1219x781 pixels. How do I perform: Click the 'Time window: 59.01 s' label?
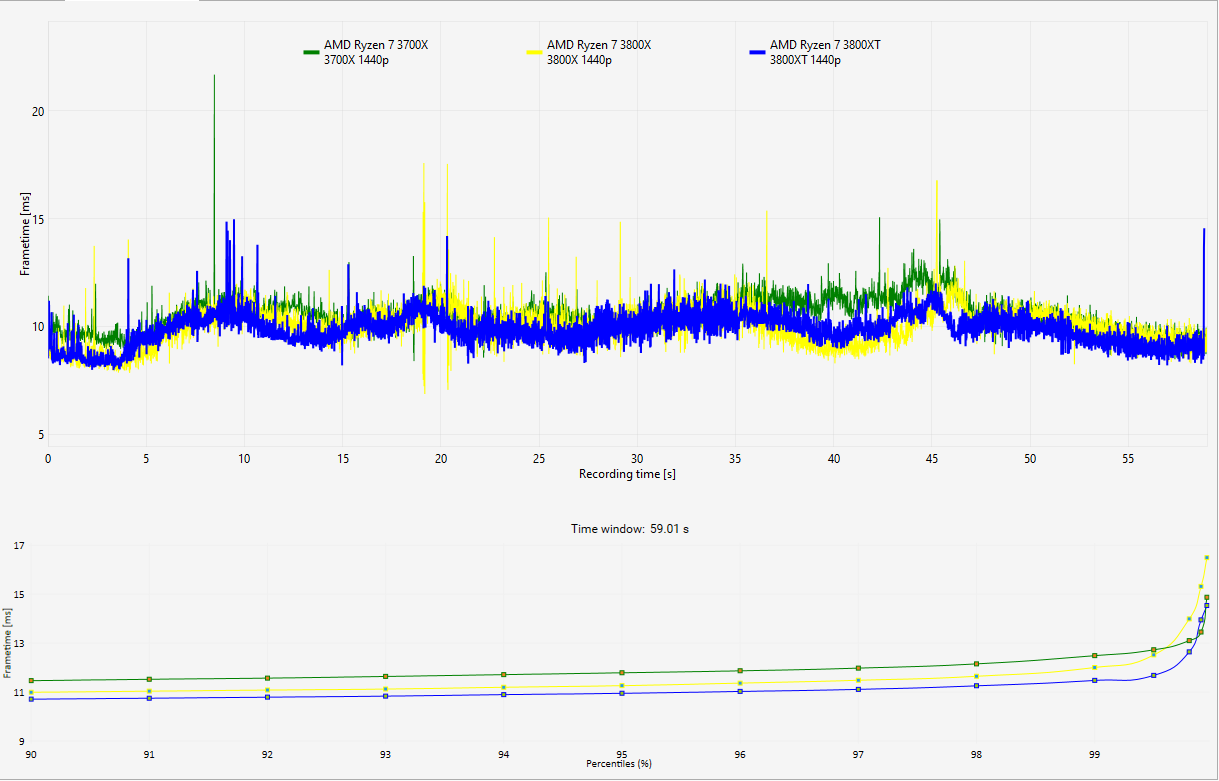[629, 529]
